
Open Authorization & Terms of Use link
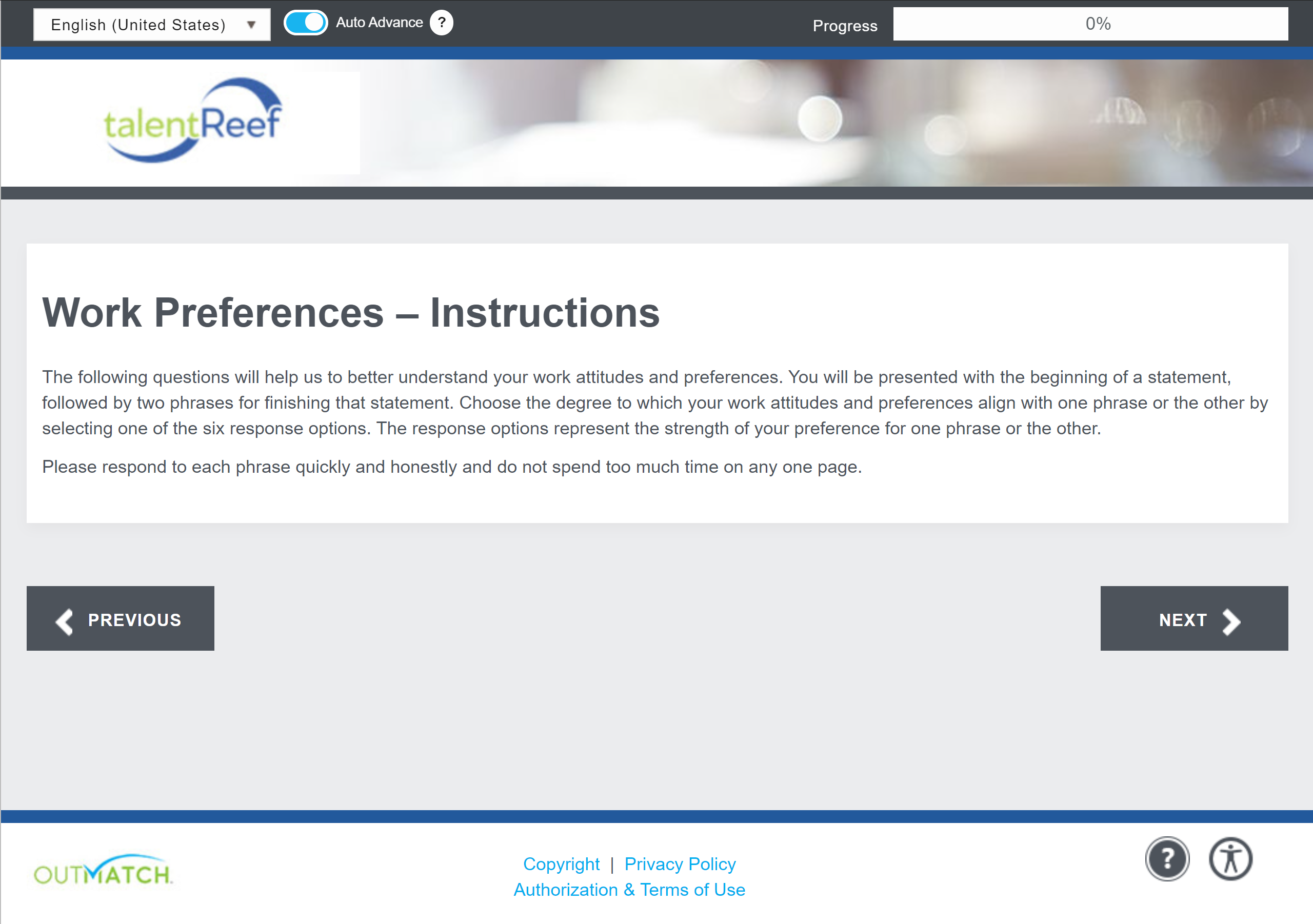click(x=629, y=890)
